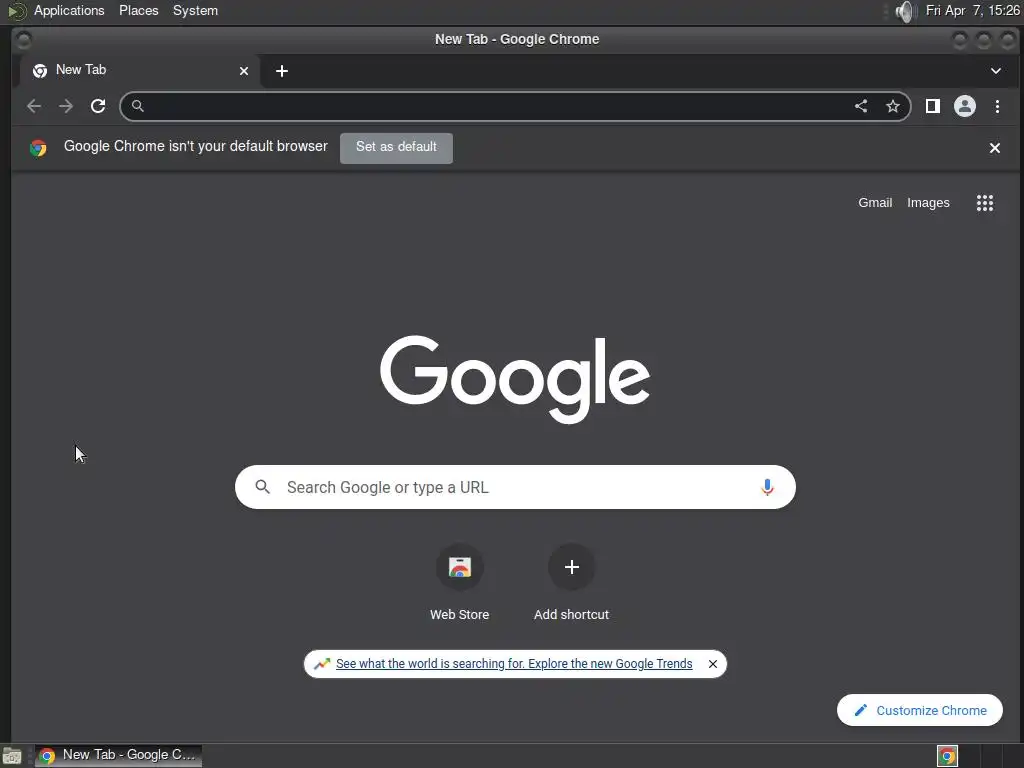Expand the tab search dropdown arrow
1024x768 pixels.
coord(995,71)
